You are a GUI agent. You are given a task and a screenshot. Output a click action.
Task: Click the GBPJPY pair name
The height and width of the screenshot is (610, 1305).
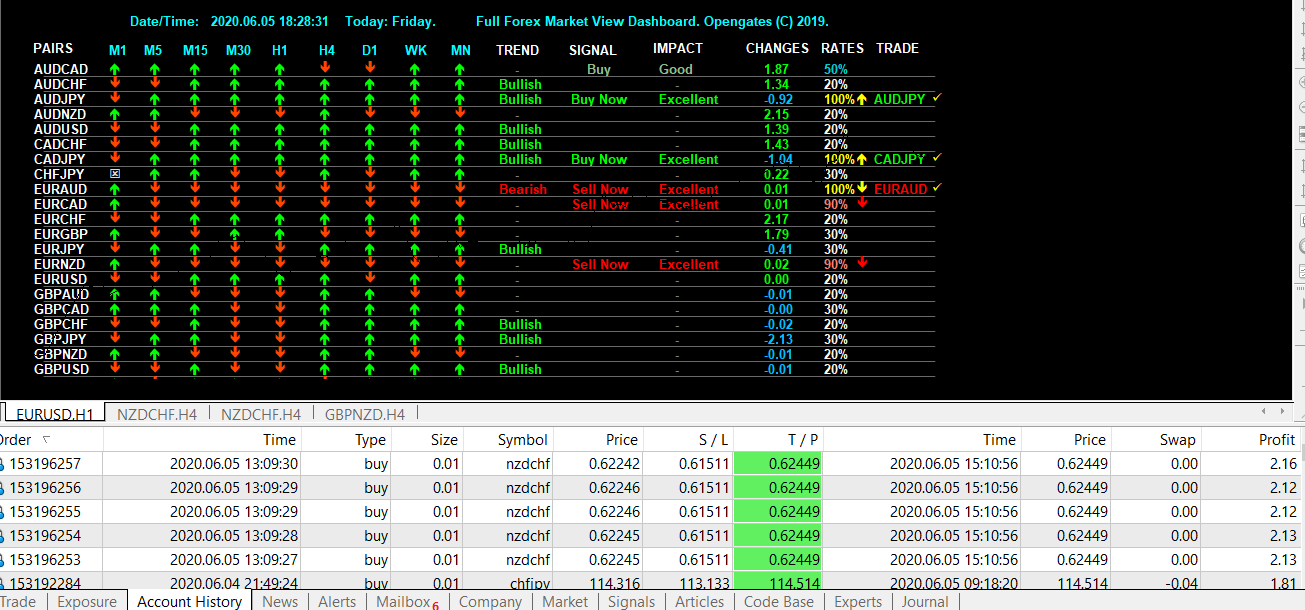59,340
